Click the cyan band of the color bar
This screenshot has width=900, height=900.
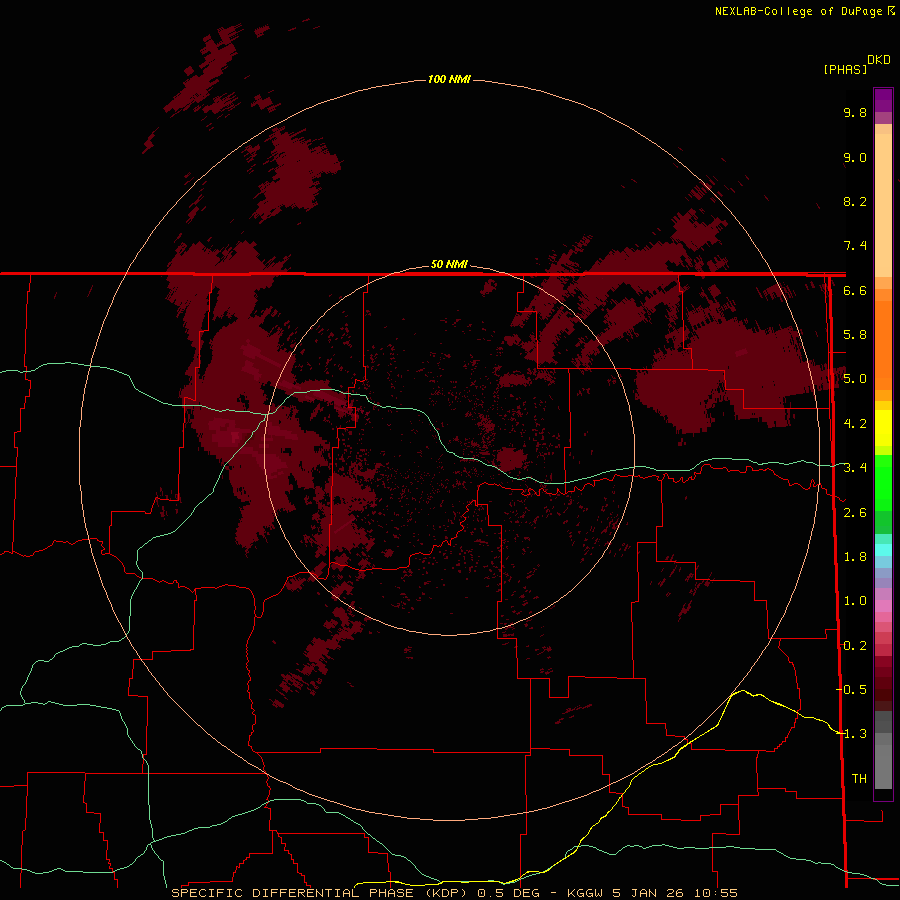[x=883, y=550]
